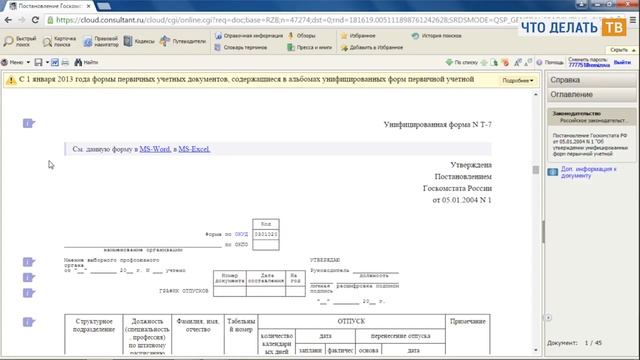Open the Кодексы section
This screenshot has width=640, height=360.
139,41
